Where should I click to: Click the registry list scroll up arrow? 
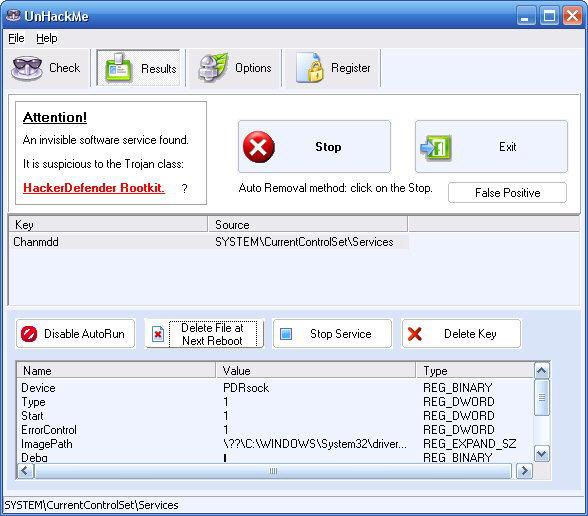click(x=542, y=371)
